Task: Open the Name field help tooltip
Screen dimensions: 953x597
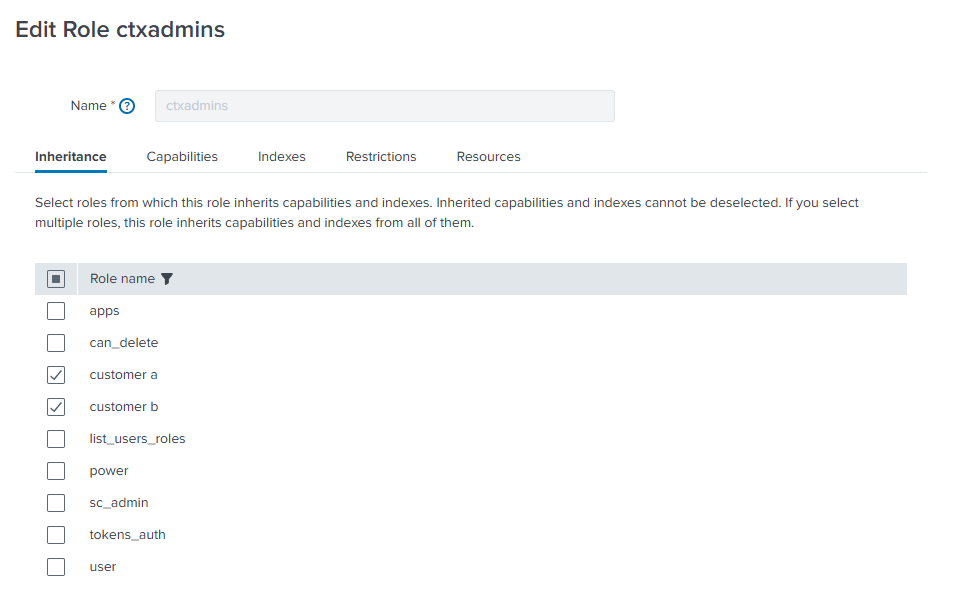Action: point(126,105)
